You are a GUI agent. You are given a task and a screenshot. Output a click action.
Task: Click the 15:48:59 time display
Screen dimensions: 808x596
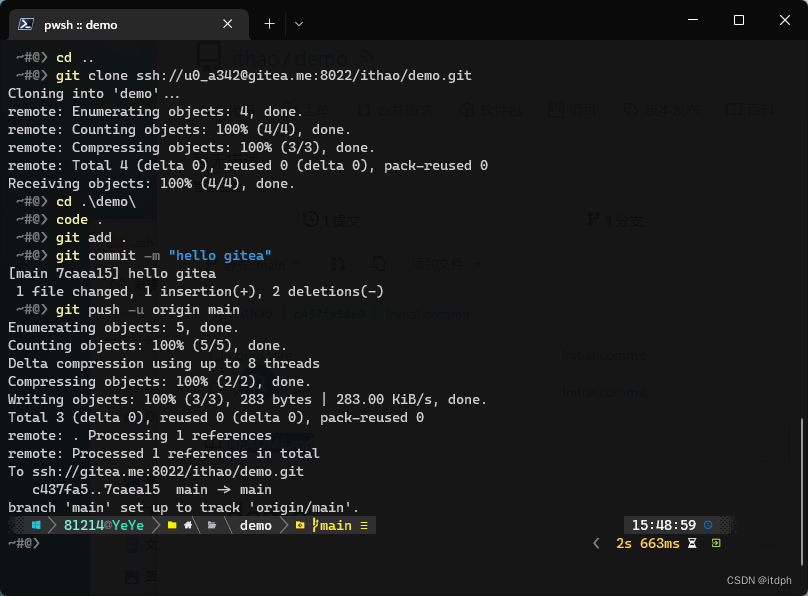coord(665,525)
